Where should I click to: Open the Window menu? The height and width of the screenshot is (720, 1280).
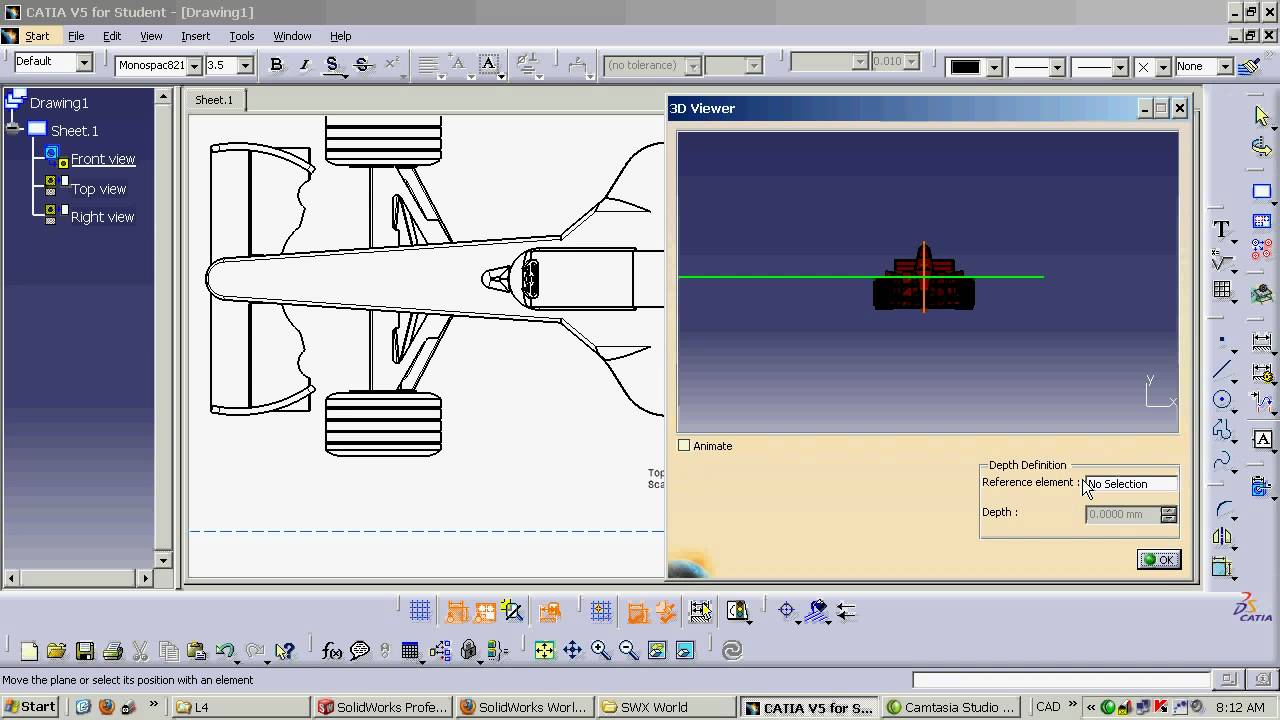coord(292,36)
